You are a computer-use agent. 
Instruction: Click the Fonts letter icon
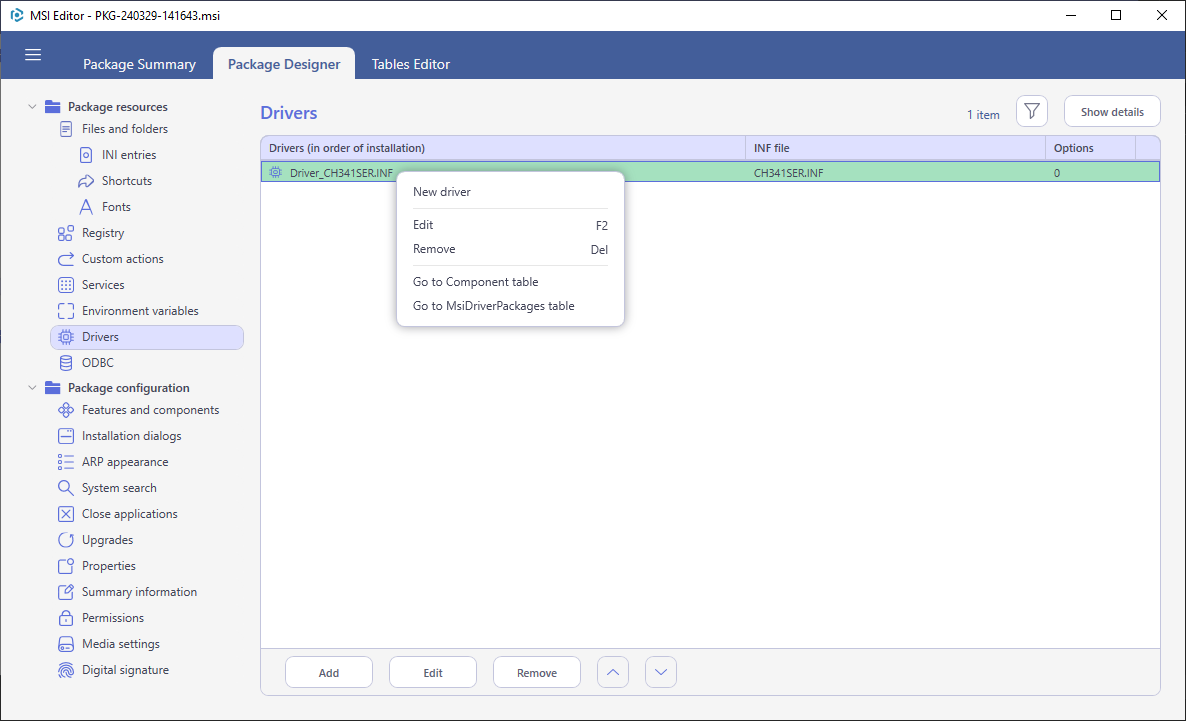86,207
